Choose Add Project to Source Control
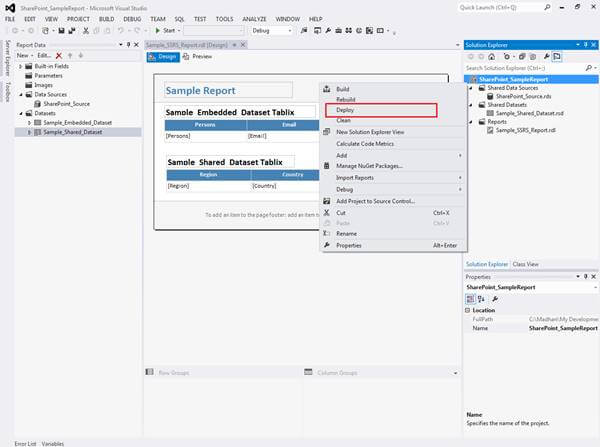The image size is (600, 447). pyautogui.click(x=393, y=201)
